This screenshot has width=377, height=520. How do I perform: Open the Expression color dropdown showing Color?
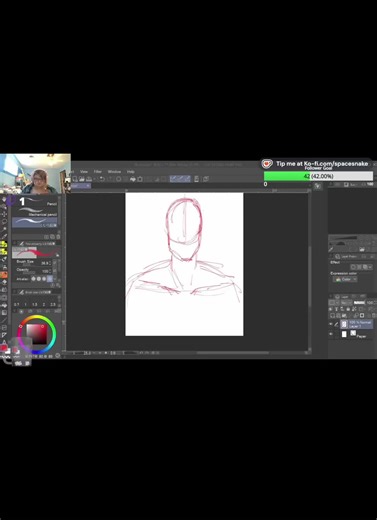click(345, 279)
